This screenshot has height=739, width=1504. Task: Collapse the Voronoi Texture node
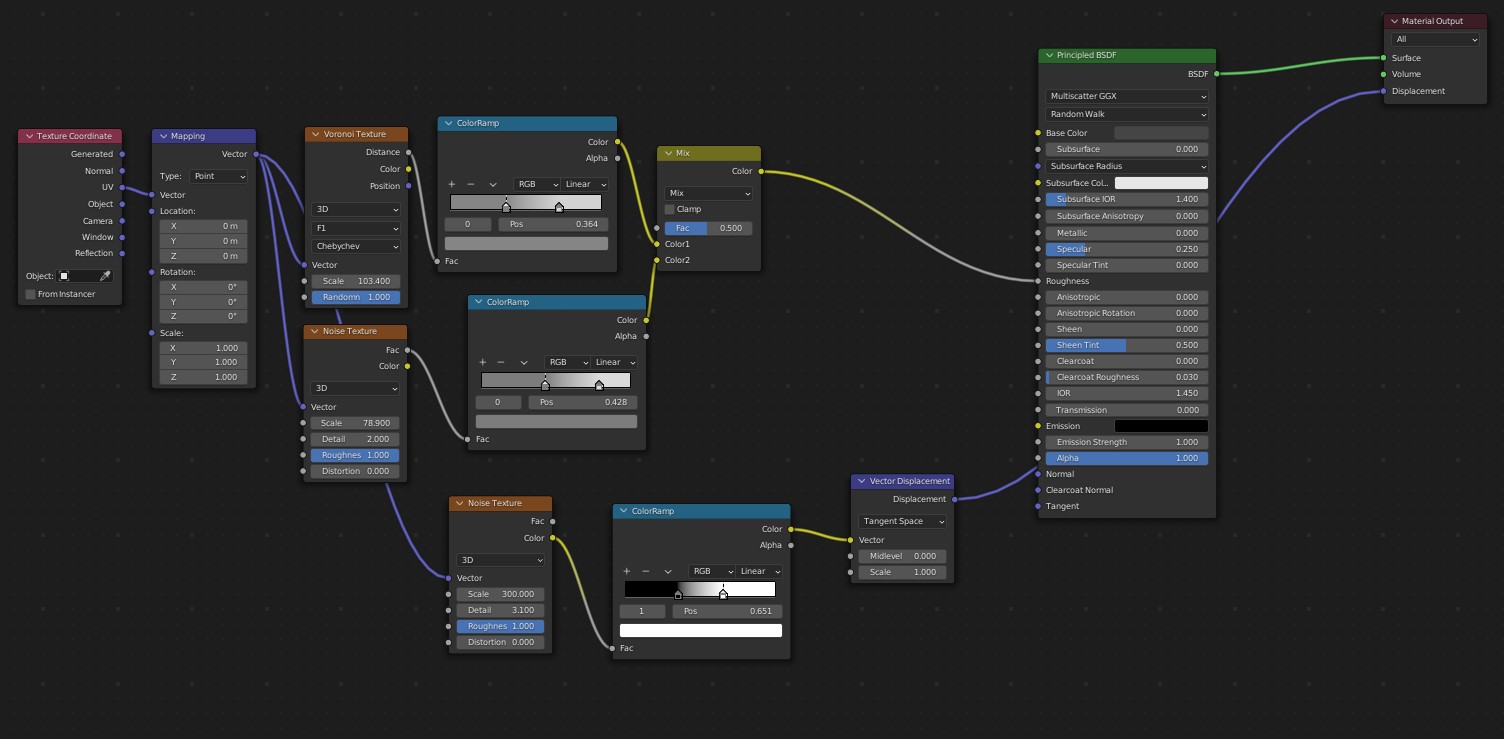click(314, 134)
